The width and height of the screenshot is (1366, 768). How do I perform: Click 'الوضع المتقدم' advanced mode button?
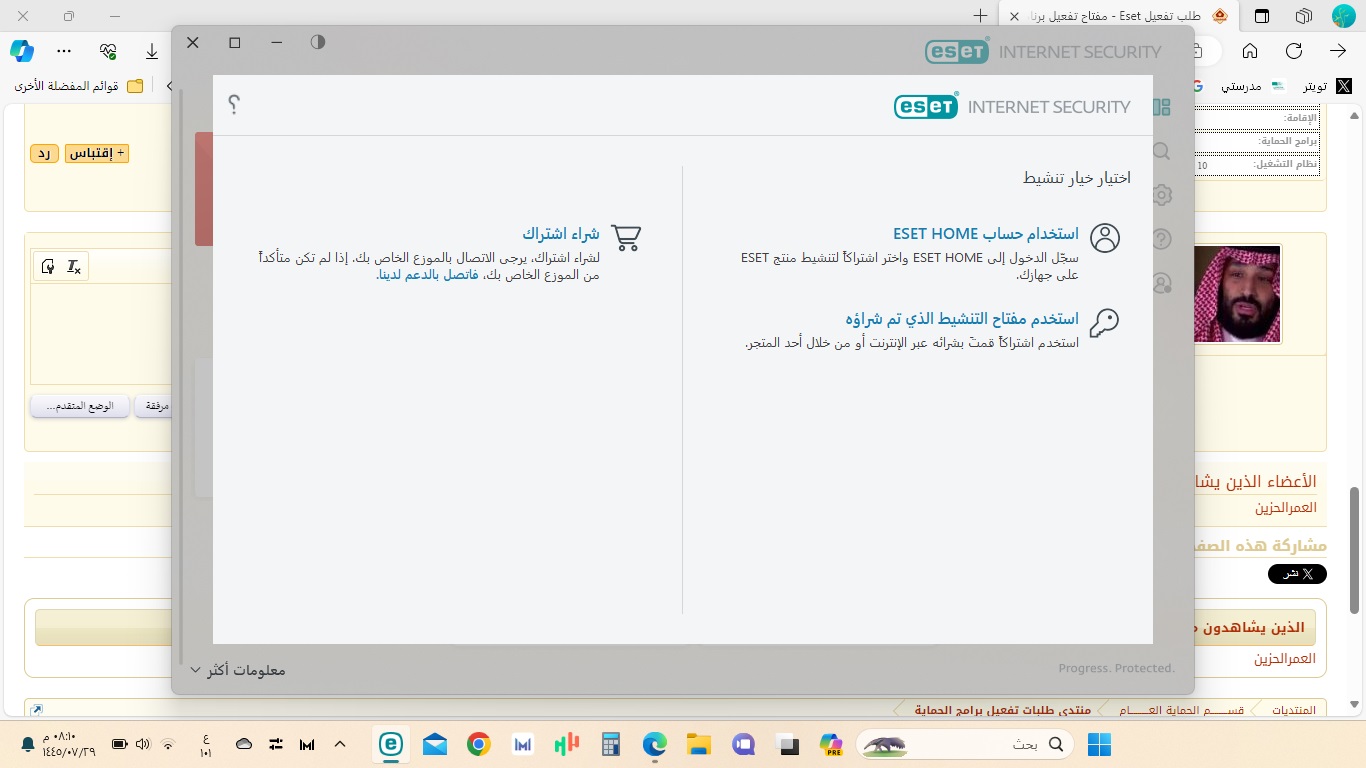coord(80,406)
